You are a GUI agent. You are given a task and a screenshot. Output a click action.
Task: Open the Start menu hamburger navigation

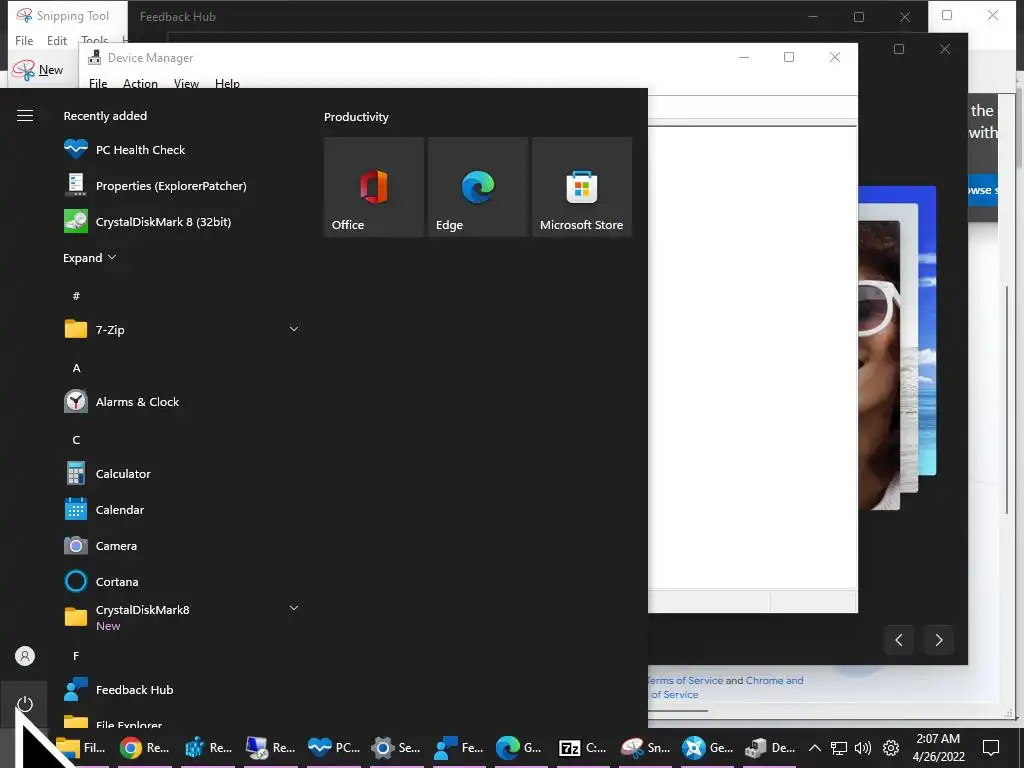[25, 116]
